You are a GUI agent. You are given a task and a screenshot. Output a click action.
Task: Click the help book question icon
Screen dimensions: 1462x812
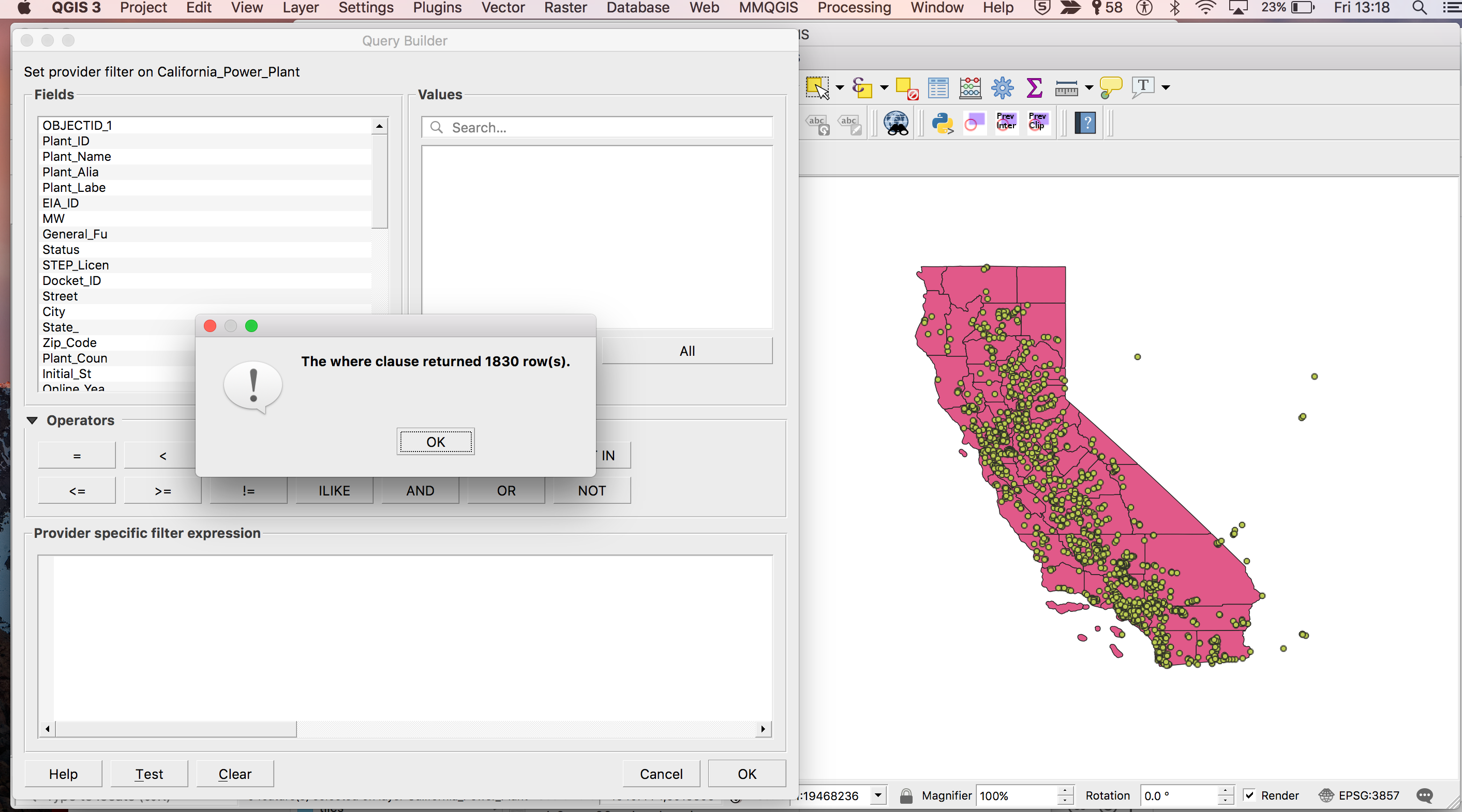pos(1085,123)
